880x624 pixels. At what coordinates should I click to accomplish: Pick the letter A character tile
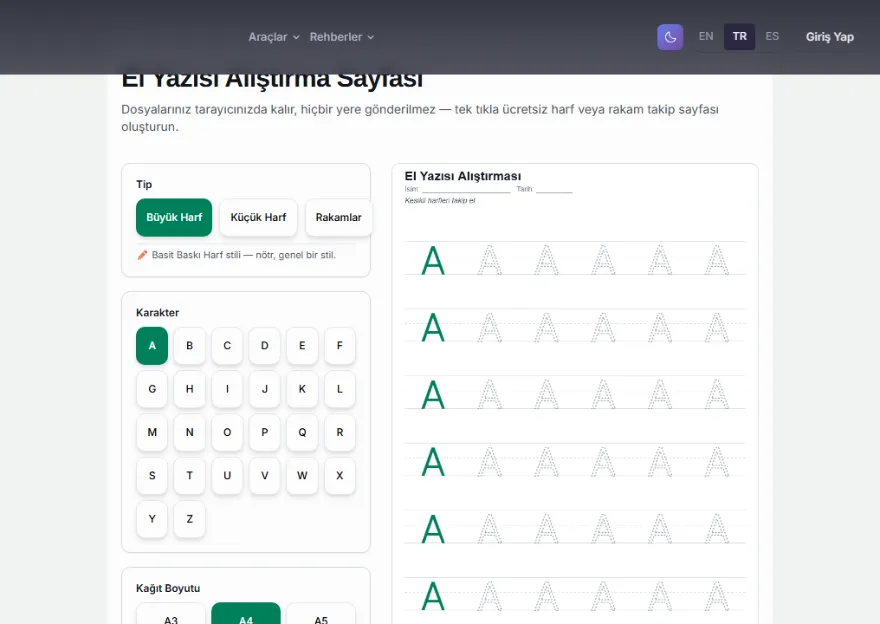coord(152,346)
